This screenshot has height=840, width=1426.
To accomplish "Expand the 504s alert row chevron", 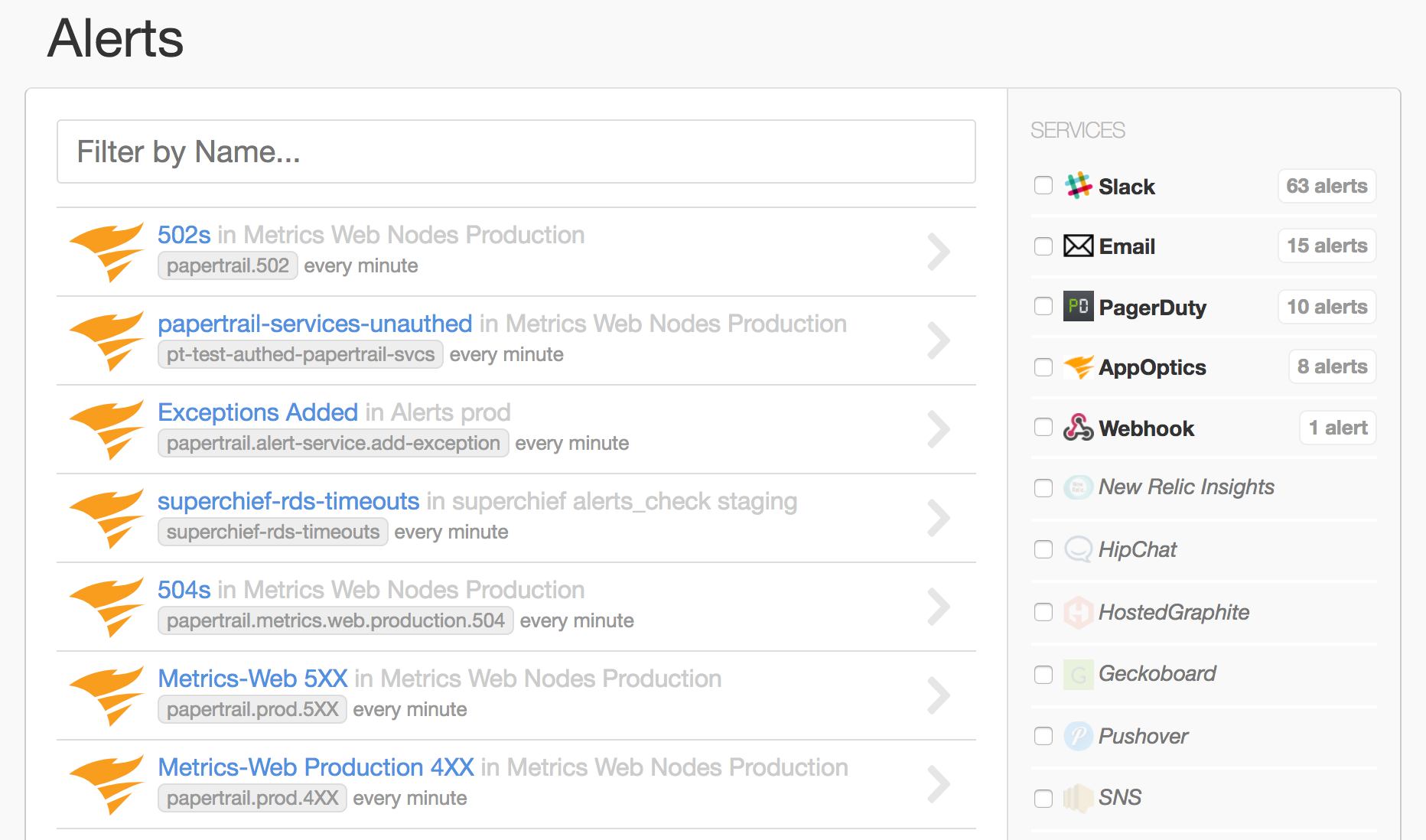I will 938,607.
